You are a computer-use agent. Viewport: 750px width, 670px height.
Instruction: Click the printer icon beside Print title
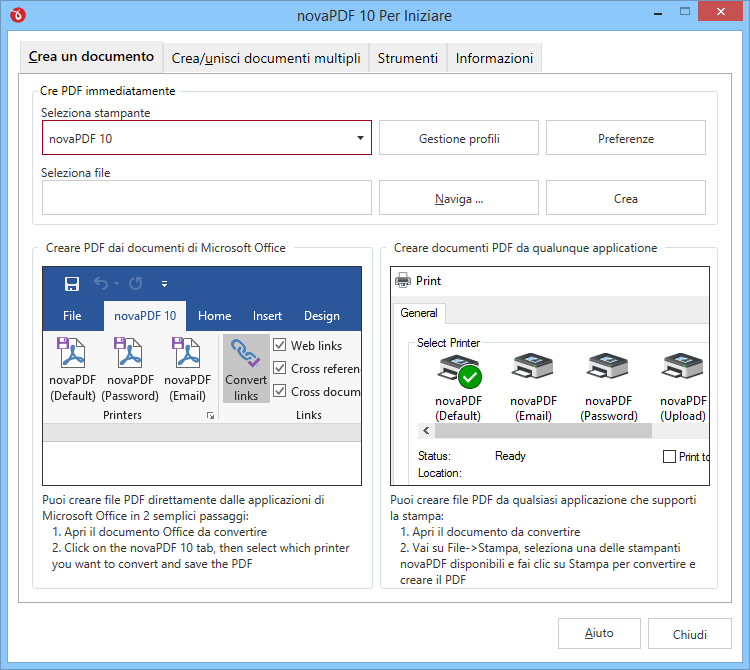click(403, 280)
